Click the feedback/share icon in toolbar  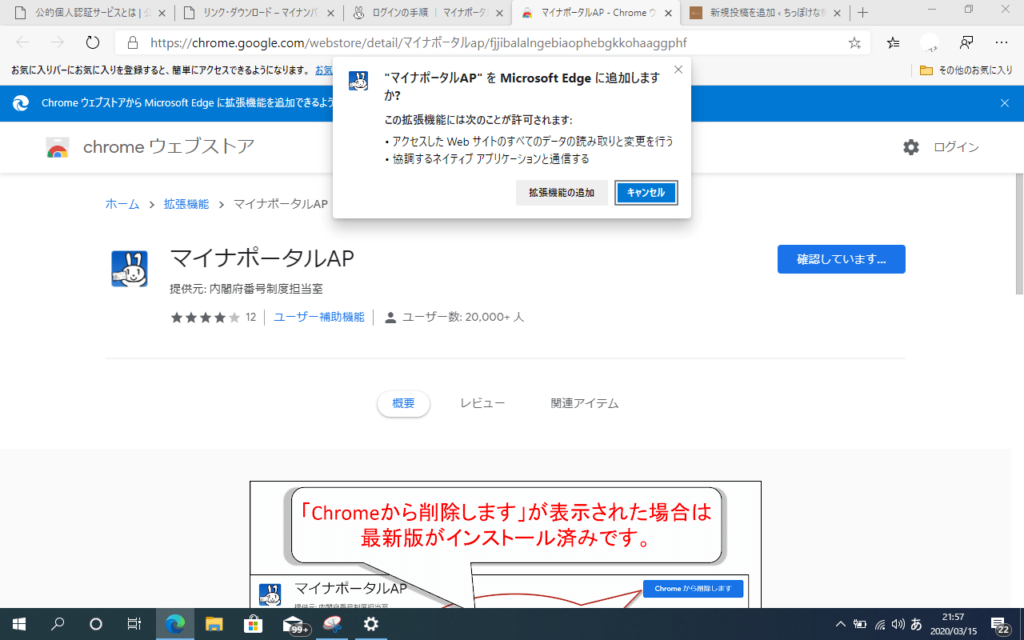967,42
